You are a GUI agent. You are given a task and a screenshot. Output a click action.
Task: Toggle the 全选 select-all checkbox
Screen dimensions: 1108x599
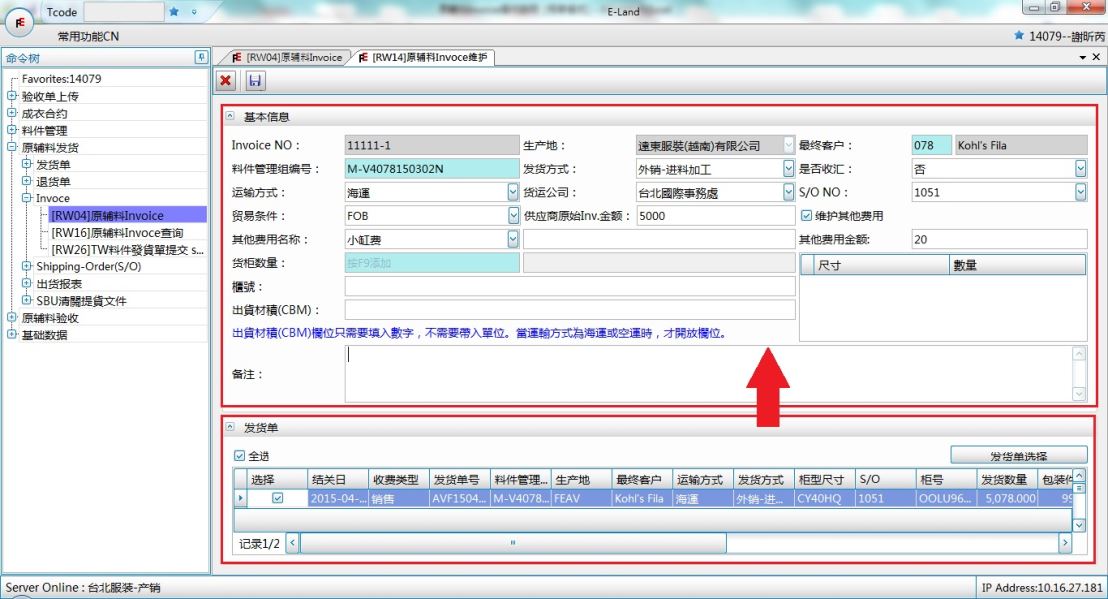(238, 456)
